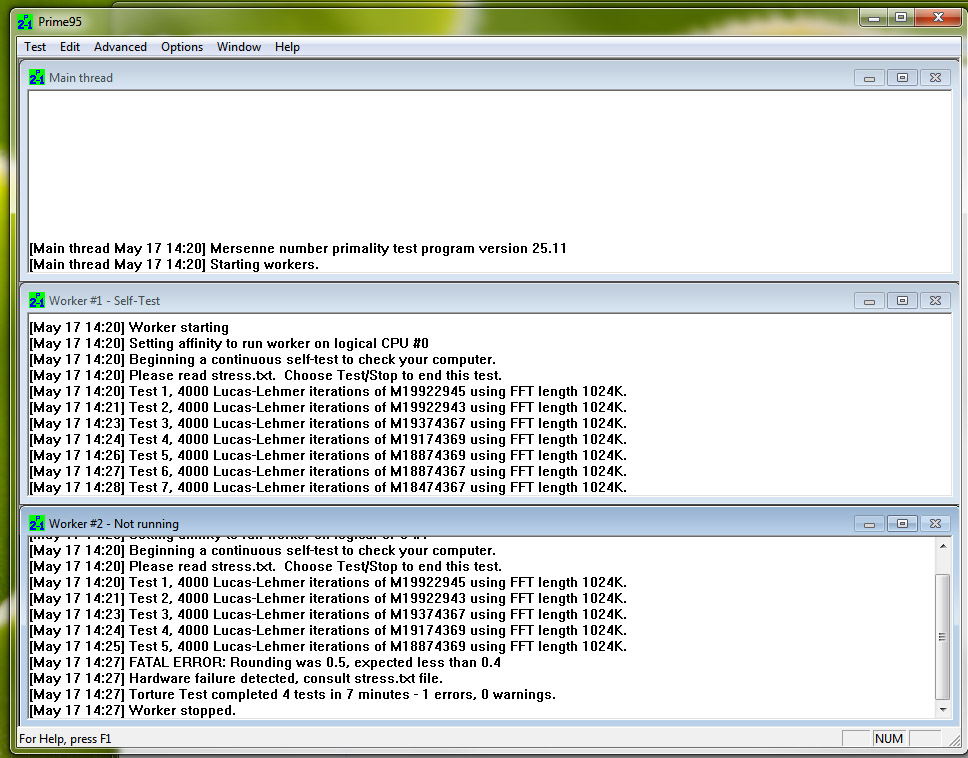Open the Test menu
The height and width of the screenshot is (758, 968).
point(35,47)
